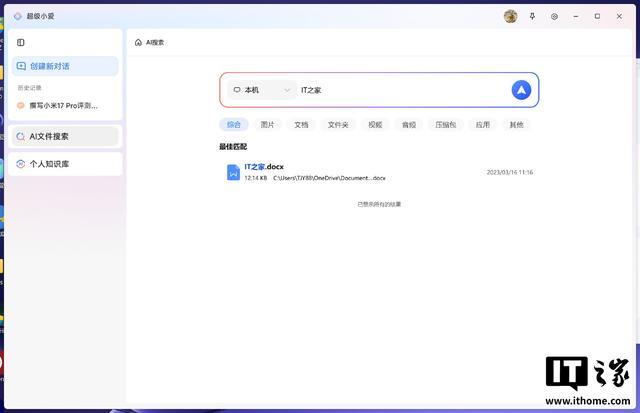Image resolution: width=640 pixels, height=413 pixels.
Task: Click the Word document icon of IT之家.docx
Action: [x=233, y=172]
